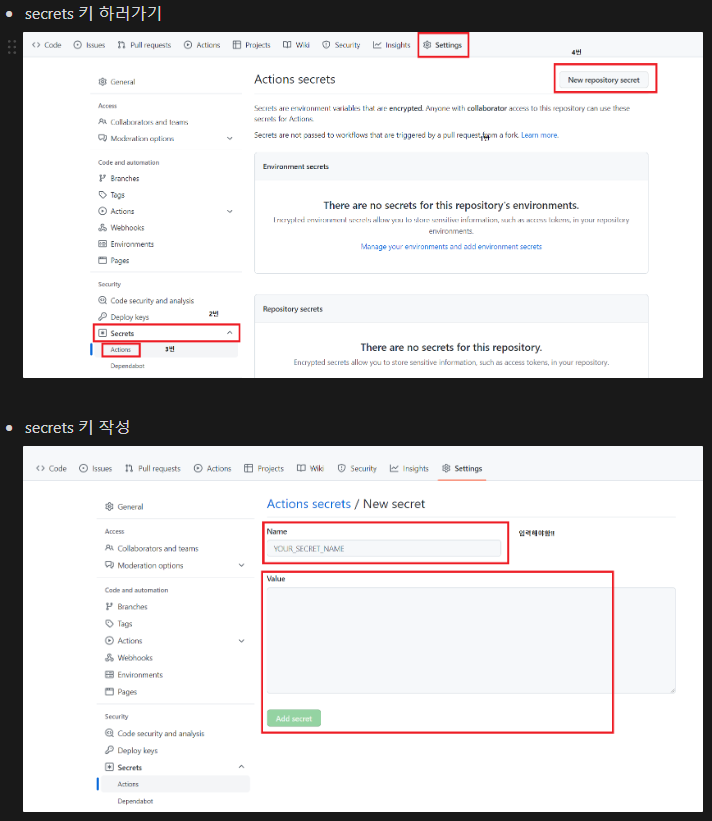Open Projects tab in top repository nav
The height and width of the screenshot is (821, 712).
point(252,45)
